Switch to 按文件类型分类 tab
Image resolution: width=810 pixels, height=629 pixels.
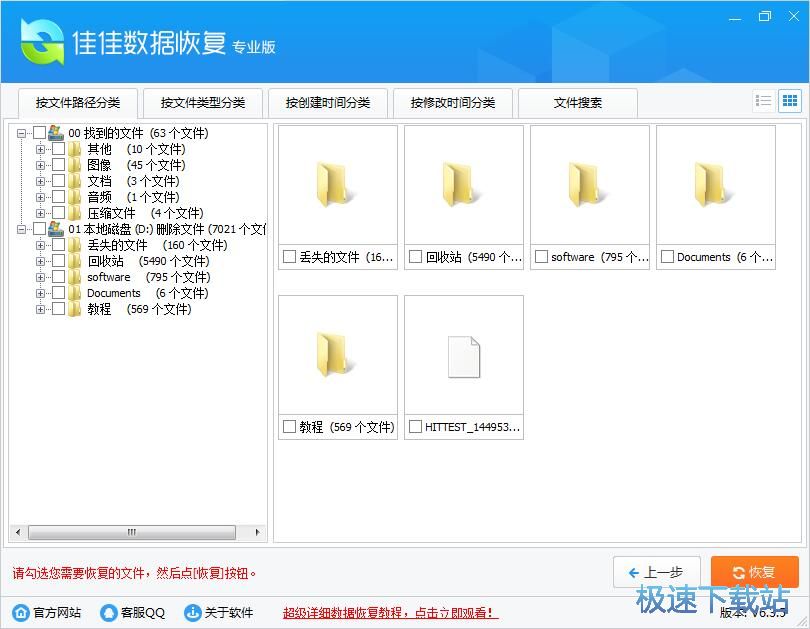(x=202, y=102)
